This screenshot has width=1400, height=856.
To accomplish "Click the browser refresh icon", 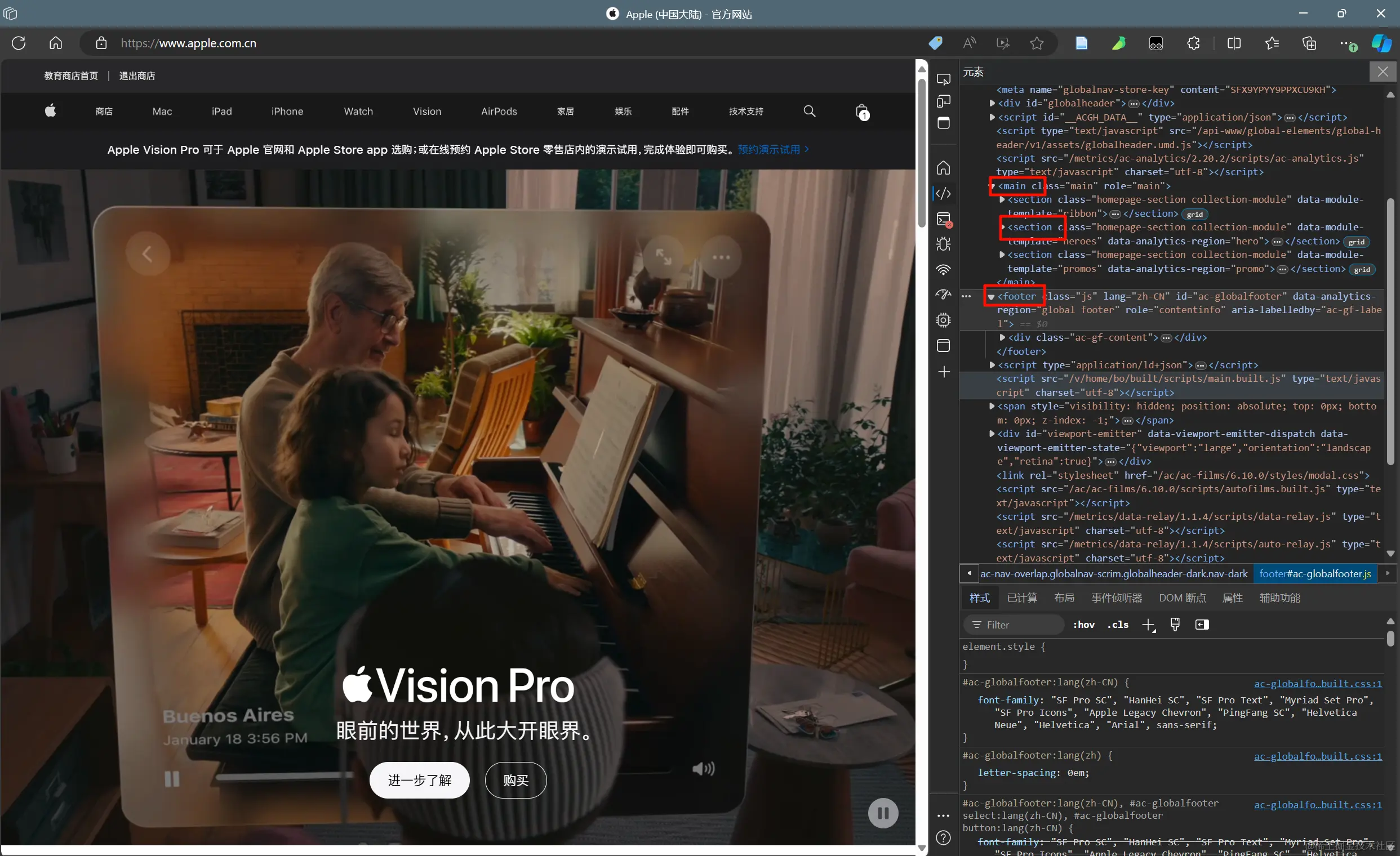I will pyautogui.click(x=19, y=43).
